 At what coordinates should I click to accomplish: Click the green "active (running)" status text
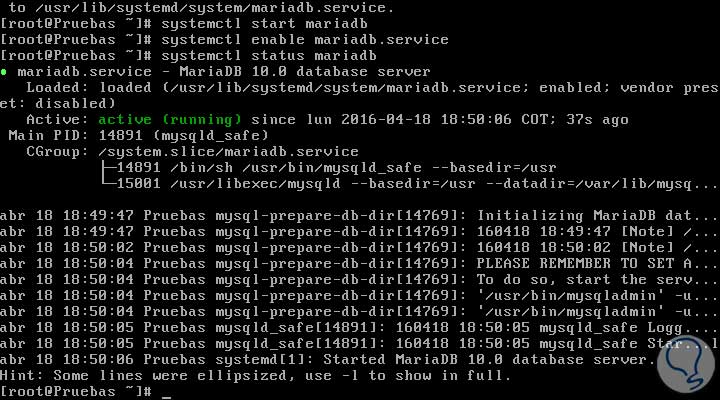154,119
